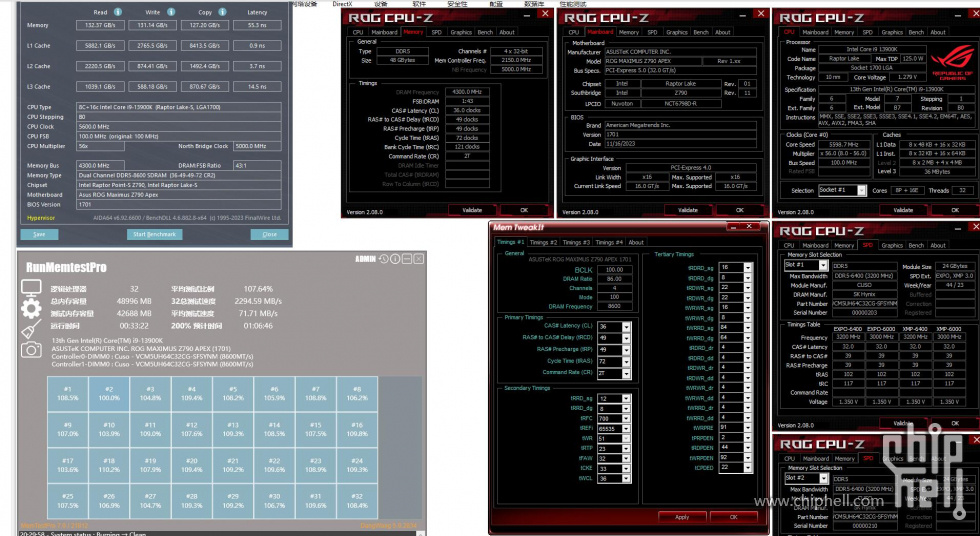980x536 pixels.
Task: Expand tWRPRE dropdown in Tertiary Timings
Action: tap(747, 427)
